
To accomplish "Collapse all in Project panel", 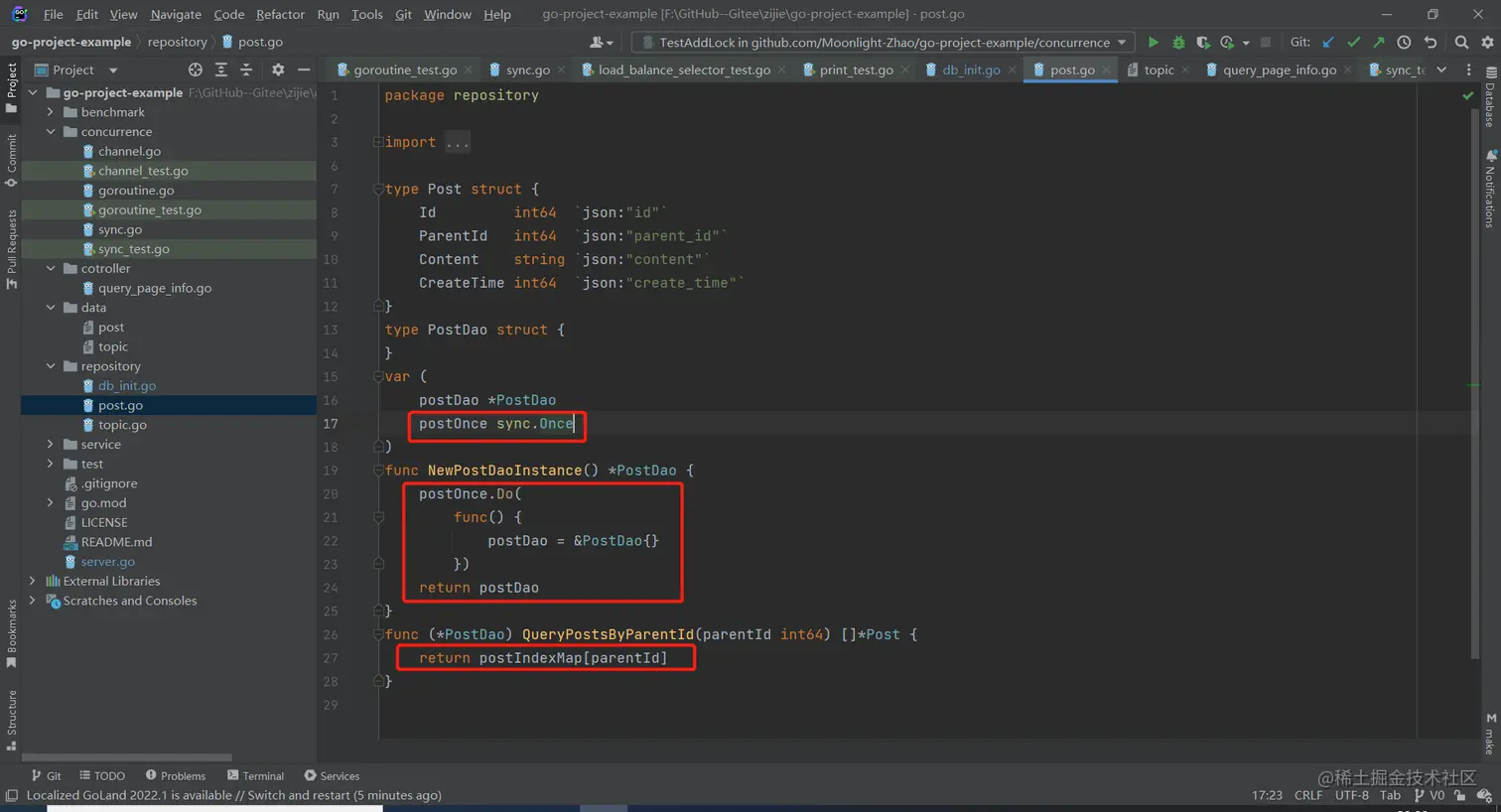I will pos(246,69).
